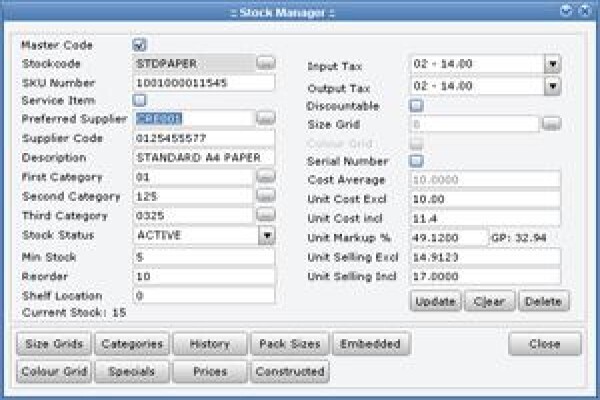Click the Stockcode field STDPAPER
The width and height of the screenshot is (600, 400).
pos(194,63)
